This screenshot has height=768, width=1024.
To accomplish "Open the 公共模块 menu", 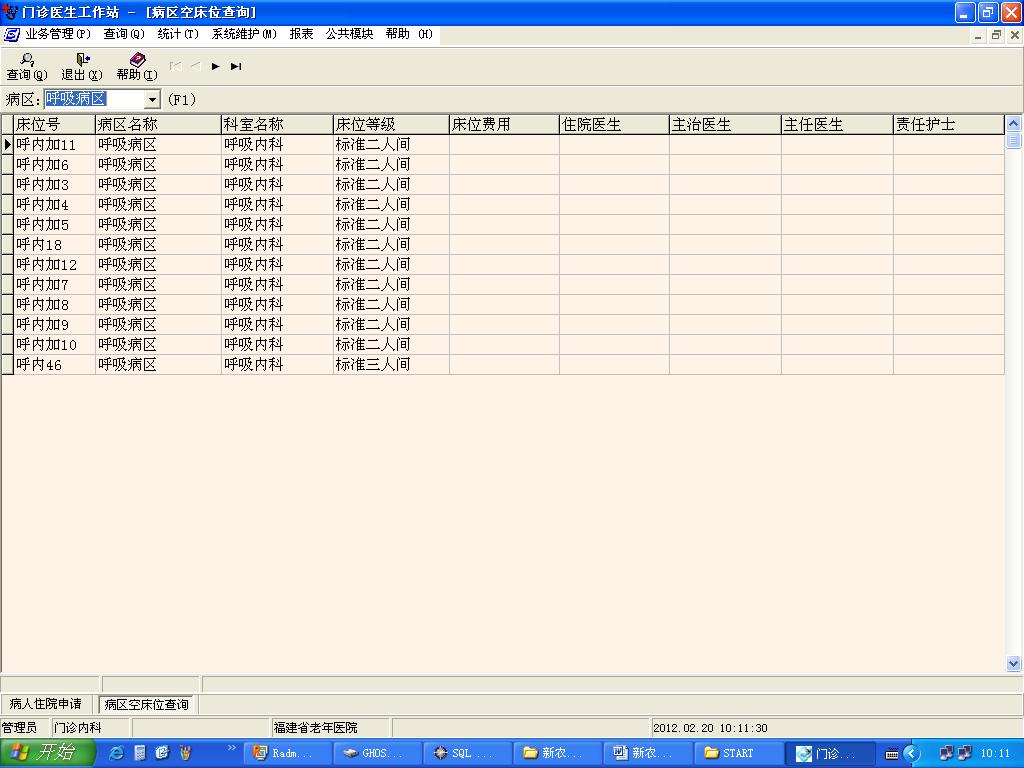I will click(349, 34).
